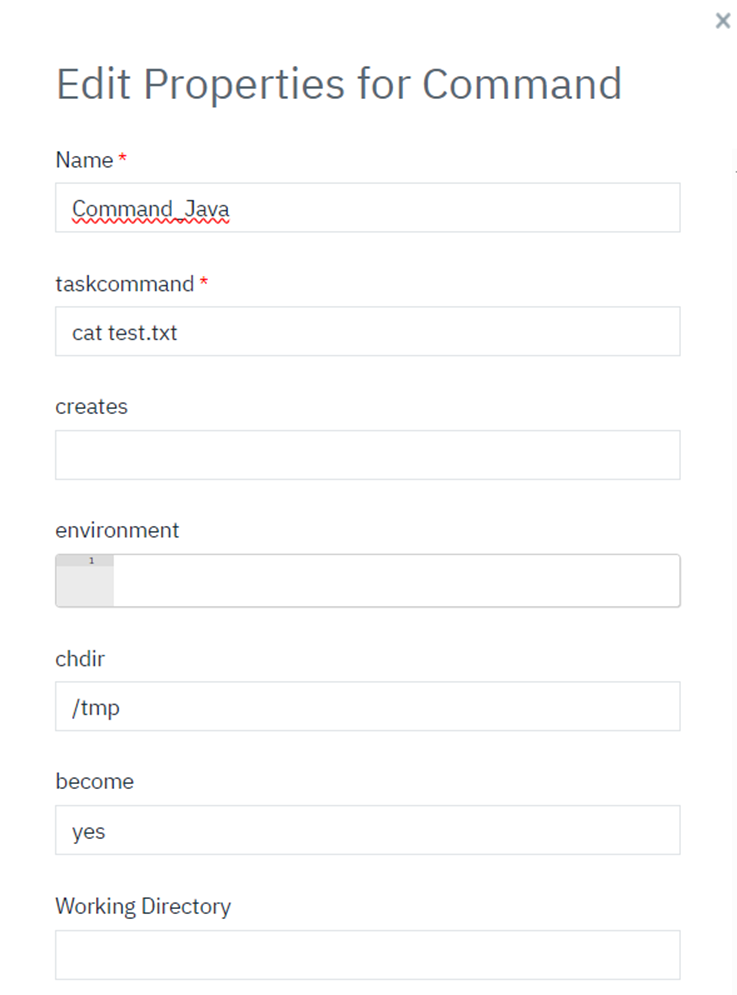Click the red required asterisk beside Name
This screenshot has width=737, height=995.
coord(123,159)
